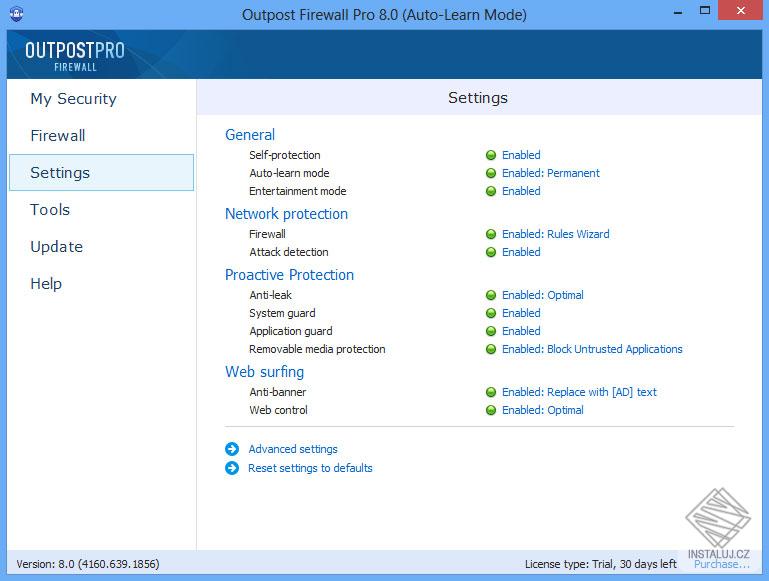The height and width of the screenshot is (581, 769).
Task: Click the Entertainment mode label
Action: (x=297, y=191)
